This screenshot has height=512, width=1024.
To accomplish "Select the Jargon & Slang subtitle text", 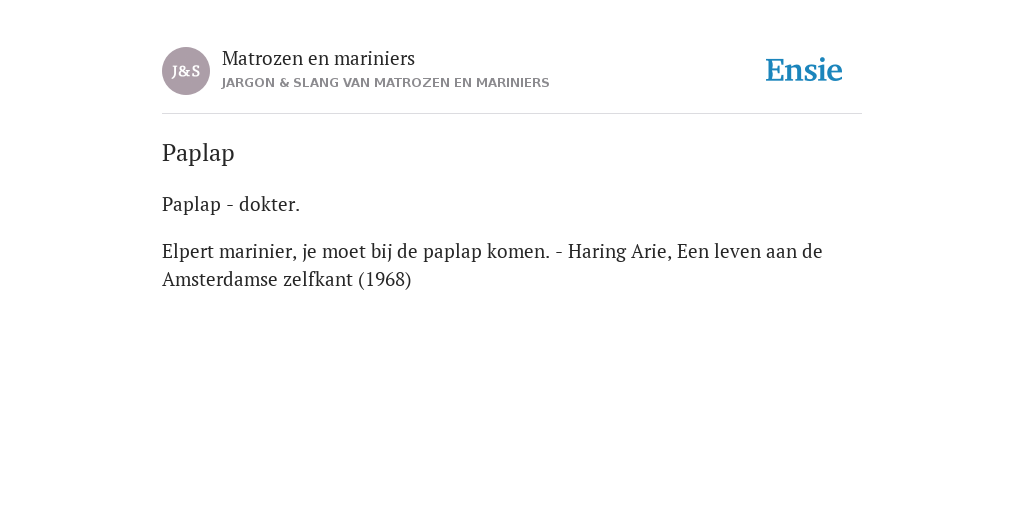I will pos(385,83).
